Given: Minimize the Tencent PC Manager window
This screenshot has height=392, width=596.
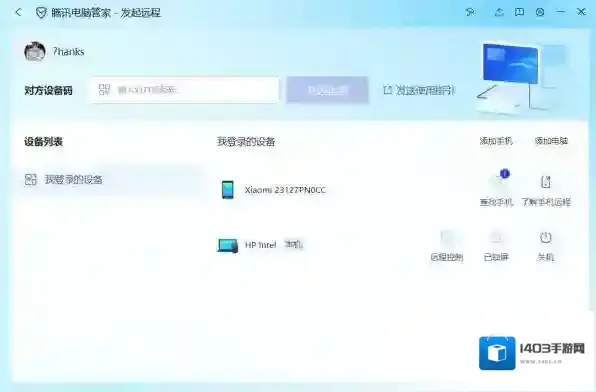Looking at the screenshot, I should click(x=560, y=12).
